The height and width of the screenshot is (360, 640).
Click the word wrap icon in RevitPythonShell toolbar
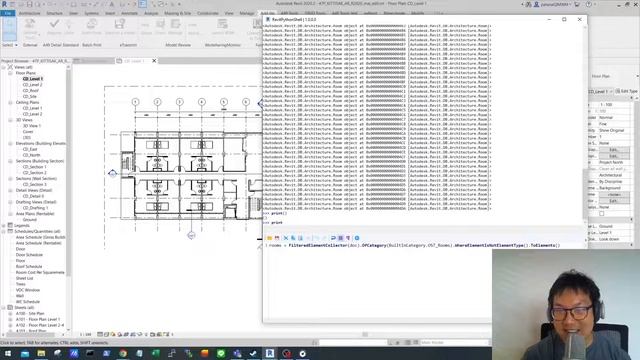333,238
